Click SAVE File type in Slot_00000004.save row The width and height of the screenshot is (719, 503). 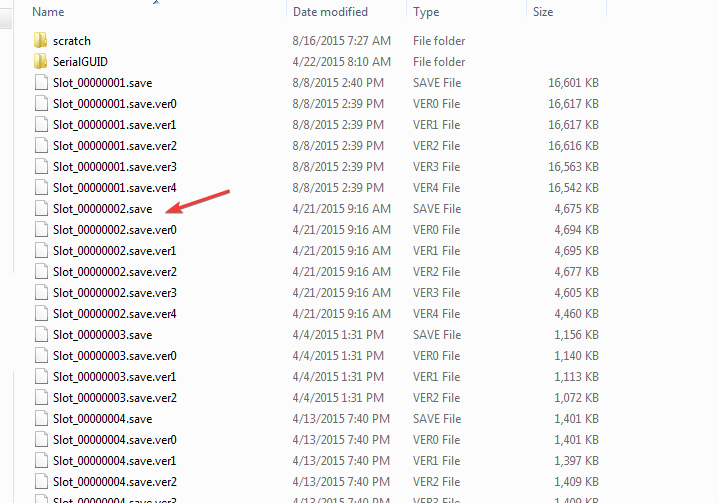tap(437, 419)
